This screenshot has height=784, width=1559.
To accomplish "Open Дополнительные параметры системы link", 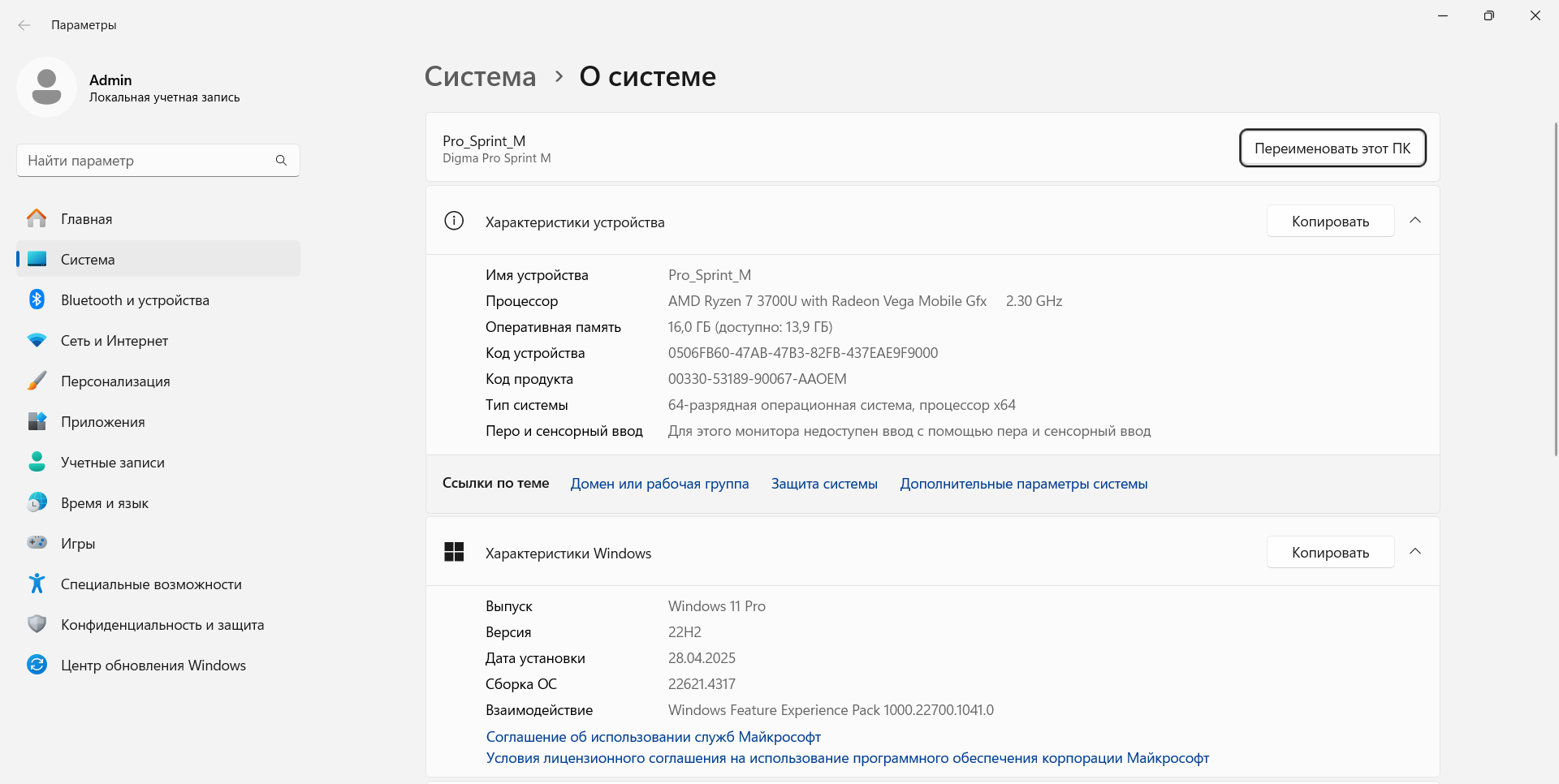I will (1024, 484).
